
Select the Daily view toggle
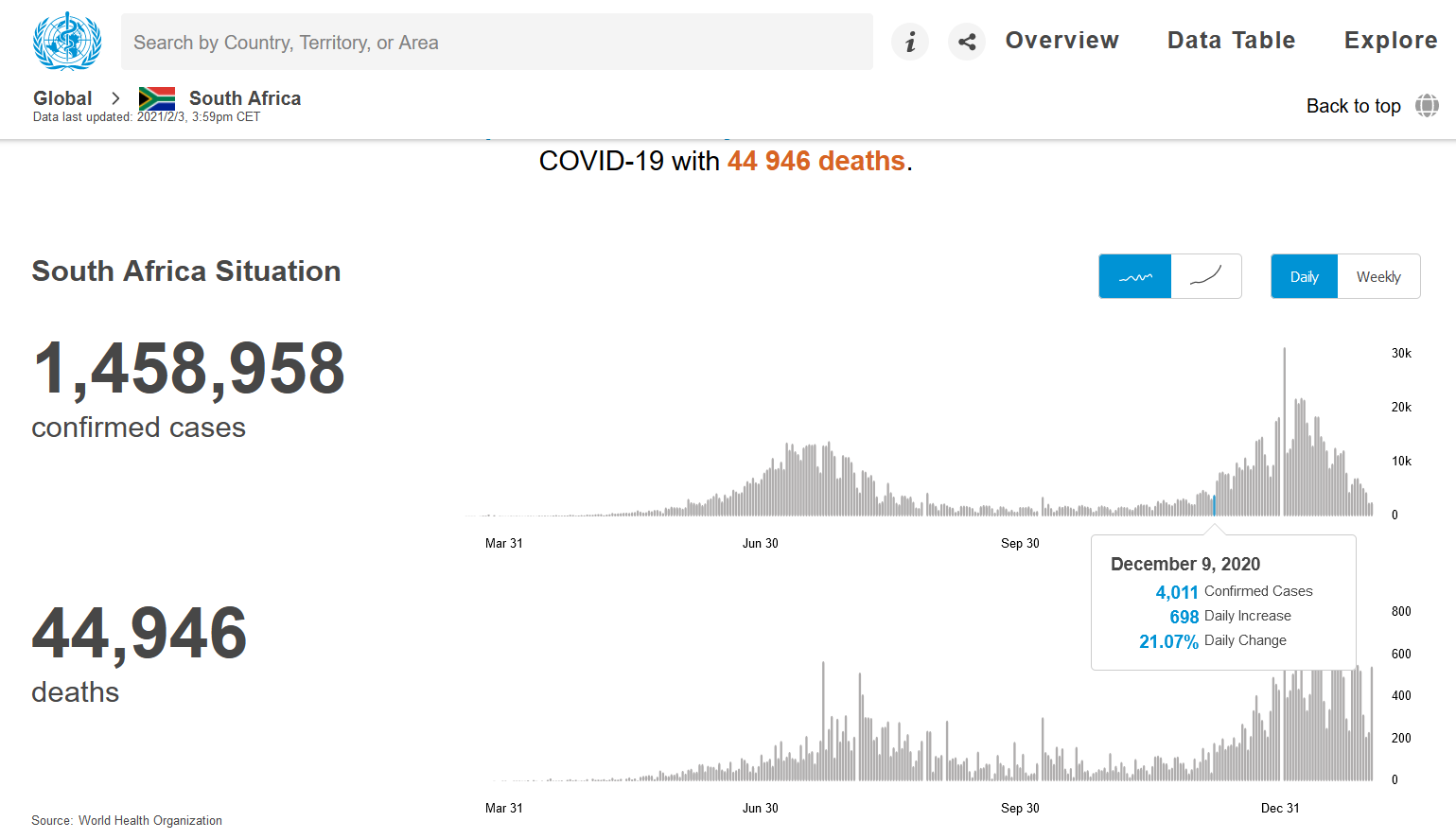pos(1304,276)
